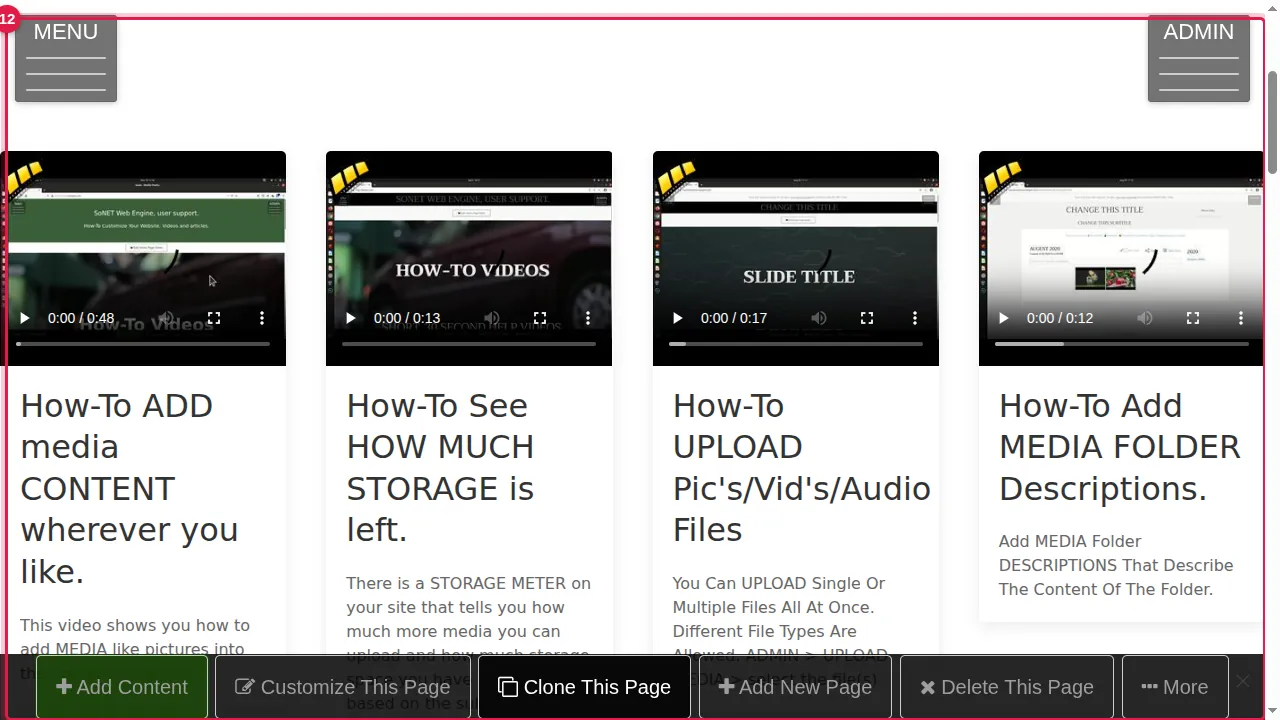Seek in the MEDIA FOLDER Descriptions progress bar

click(x=1122, y=344)
